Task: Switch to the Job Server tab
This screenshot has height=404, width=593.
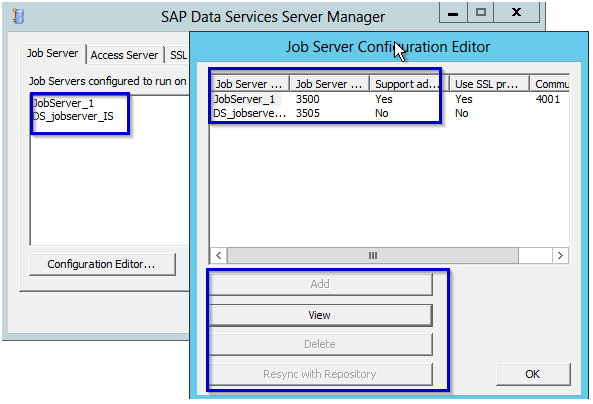Action: [53, 53]
